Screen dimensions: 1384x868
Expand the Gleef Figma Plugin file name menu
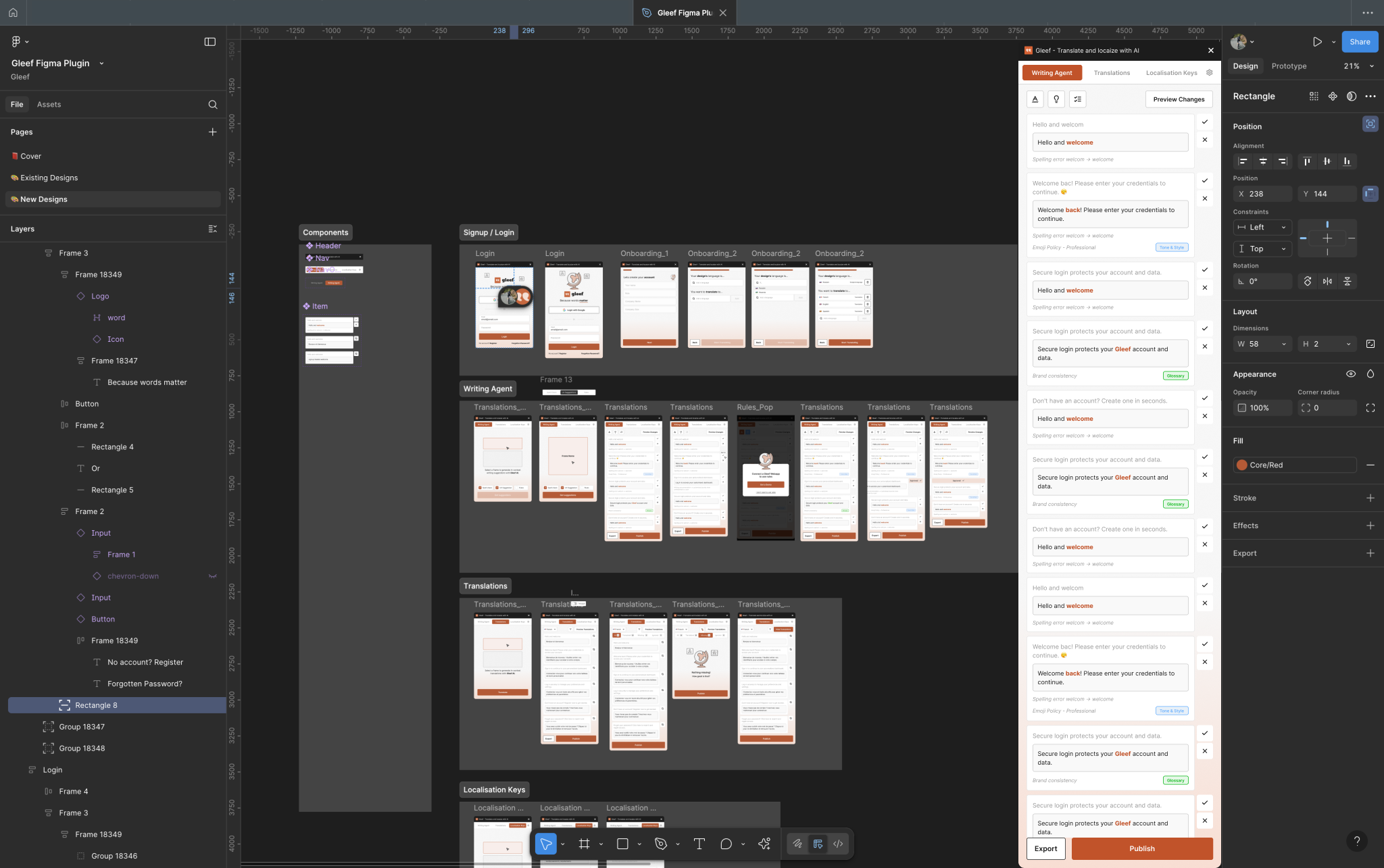101,63
